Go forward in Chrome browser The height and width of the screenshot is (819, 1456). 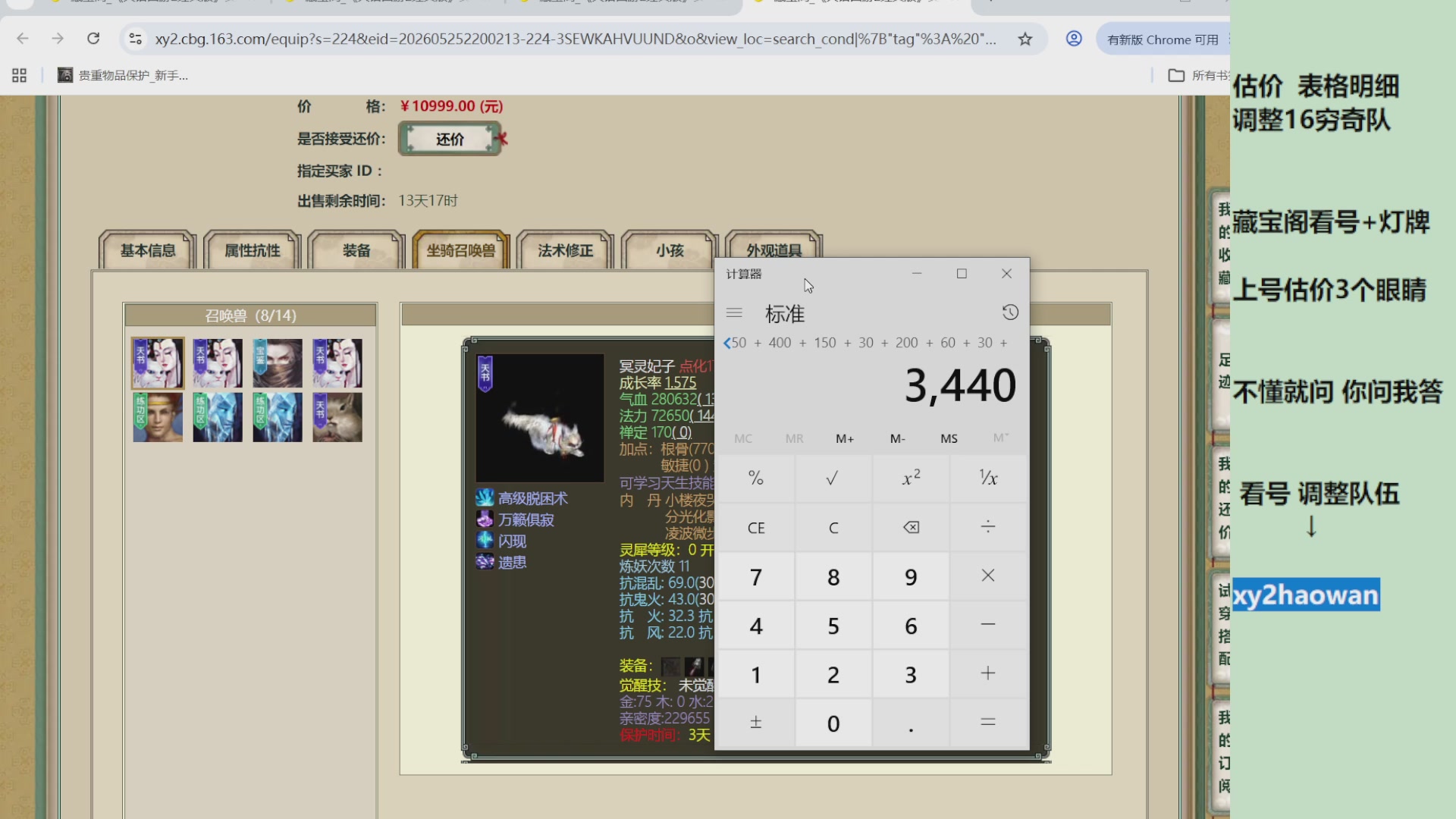(x=58, y=39)
